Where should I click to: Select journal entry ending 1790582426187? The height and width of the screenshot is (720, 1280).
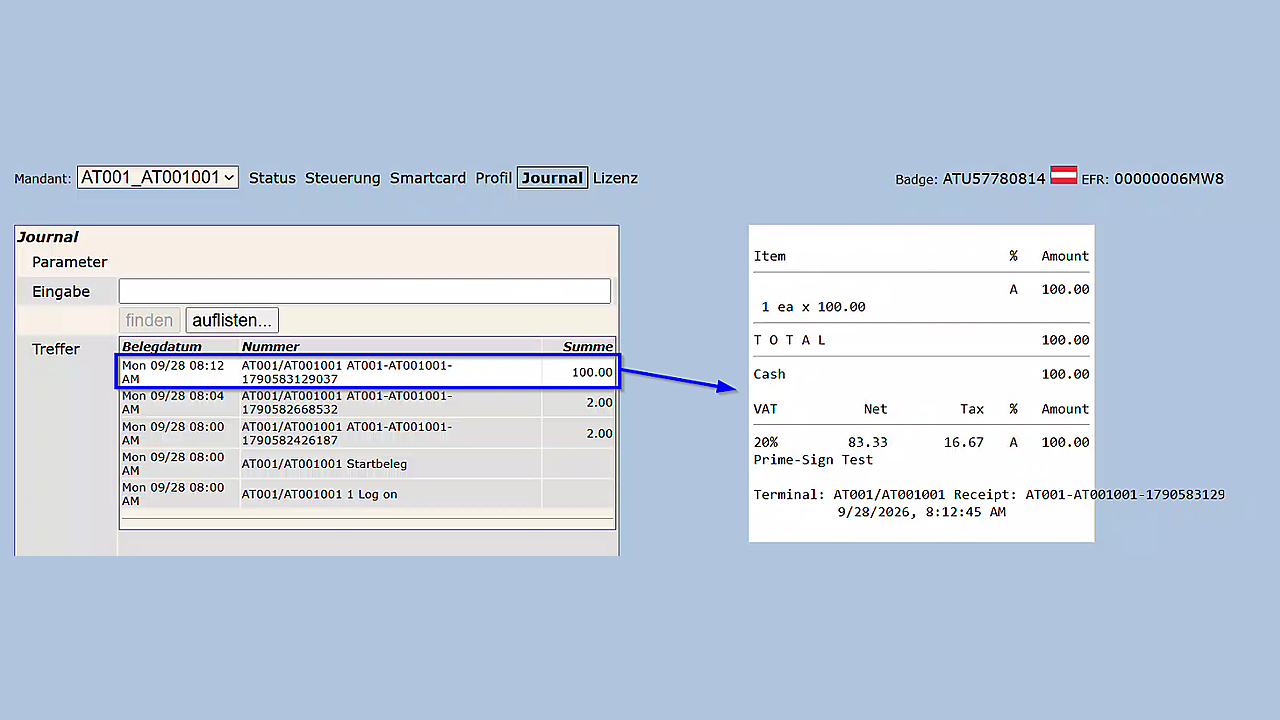tap(368, 433)
